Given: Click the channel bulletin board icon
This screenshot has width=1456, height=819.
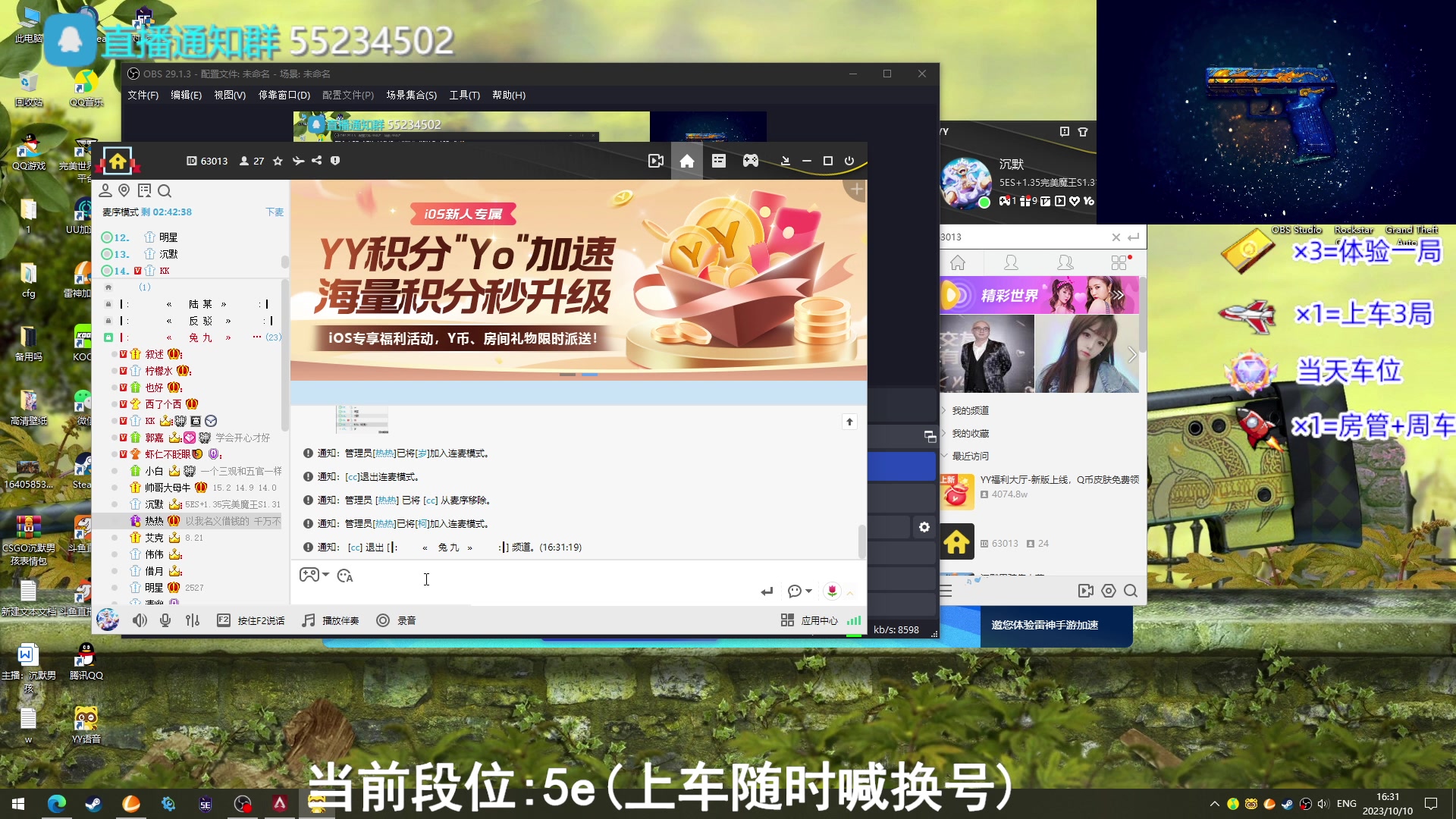Looking at the screenshot, I should click(145, 190).
